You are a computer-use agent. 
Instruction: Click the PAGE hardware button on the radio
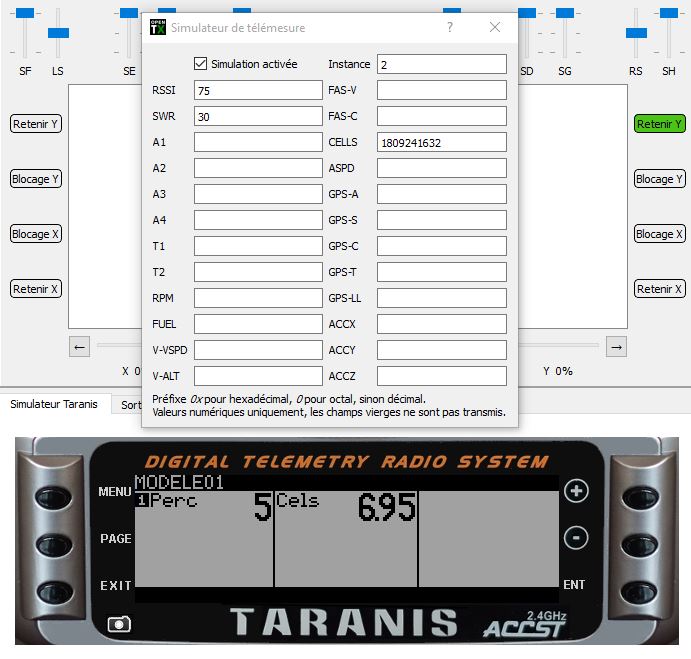point(54,545)
